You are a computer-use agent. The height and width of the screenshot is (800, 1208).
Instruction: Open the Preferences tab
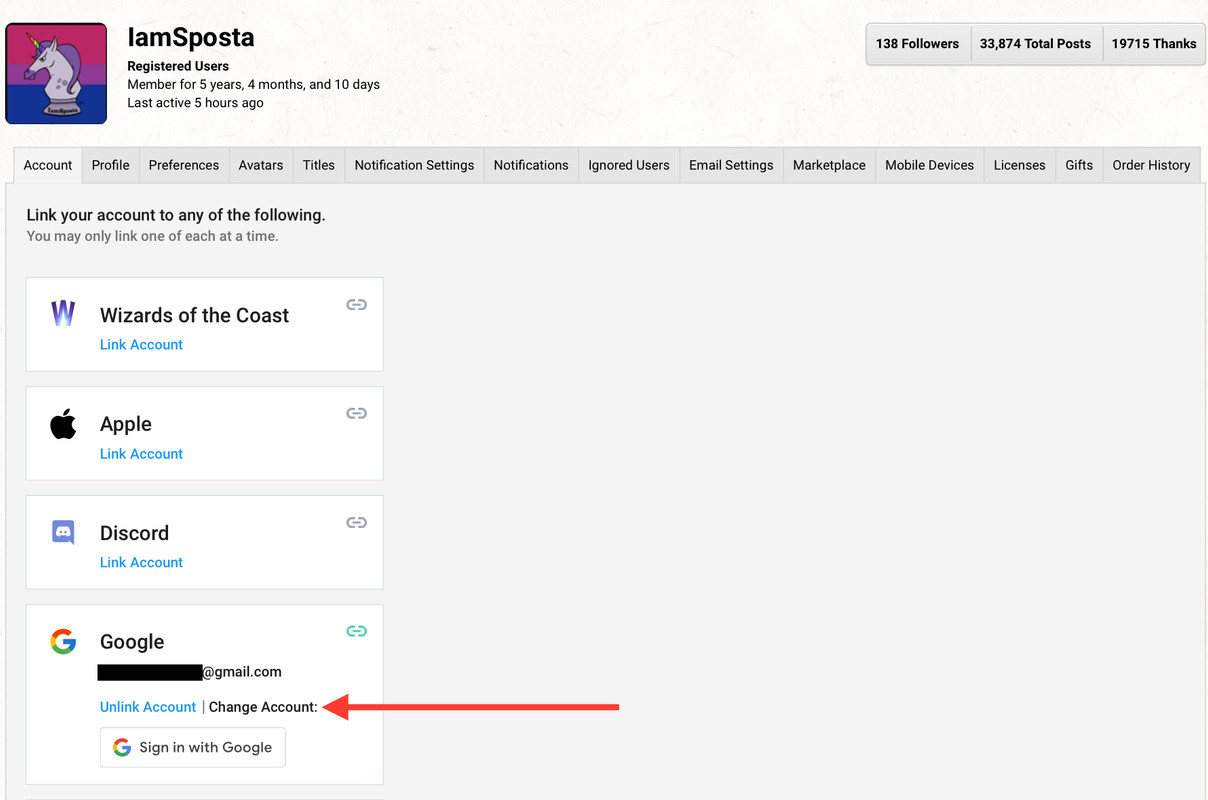[184, 165]
